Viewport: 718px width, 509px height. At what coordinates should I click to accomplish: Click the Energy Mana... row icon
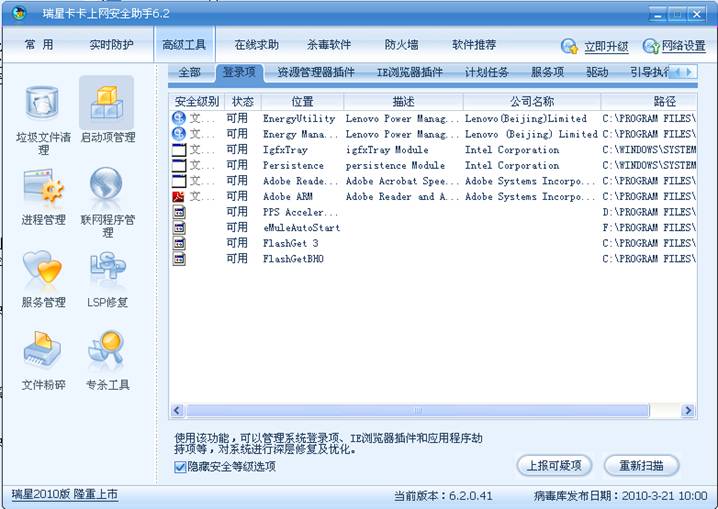tap(179, 134)
